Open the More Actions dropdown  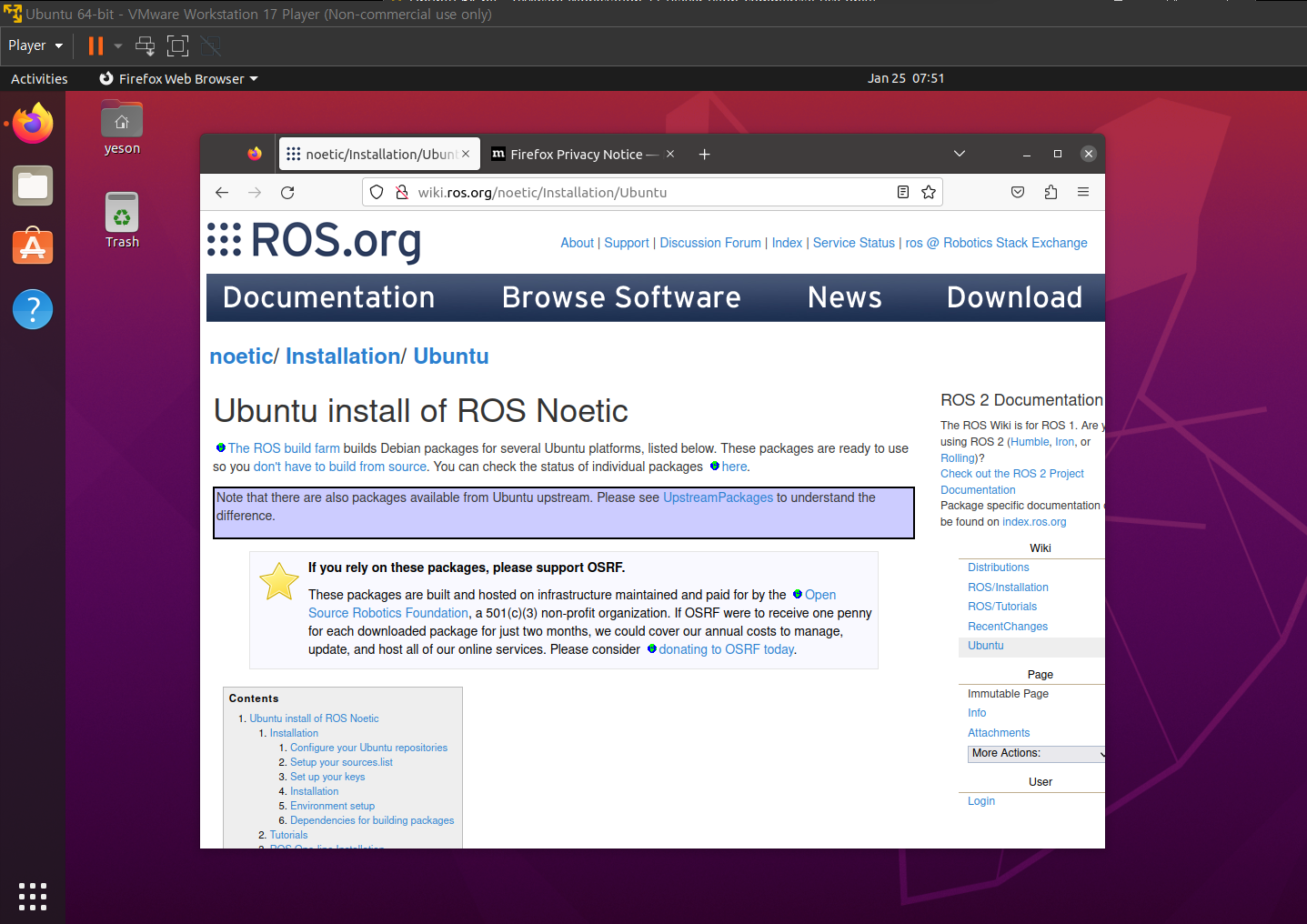[1037, 753]
